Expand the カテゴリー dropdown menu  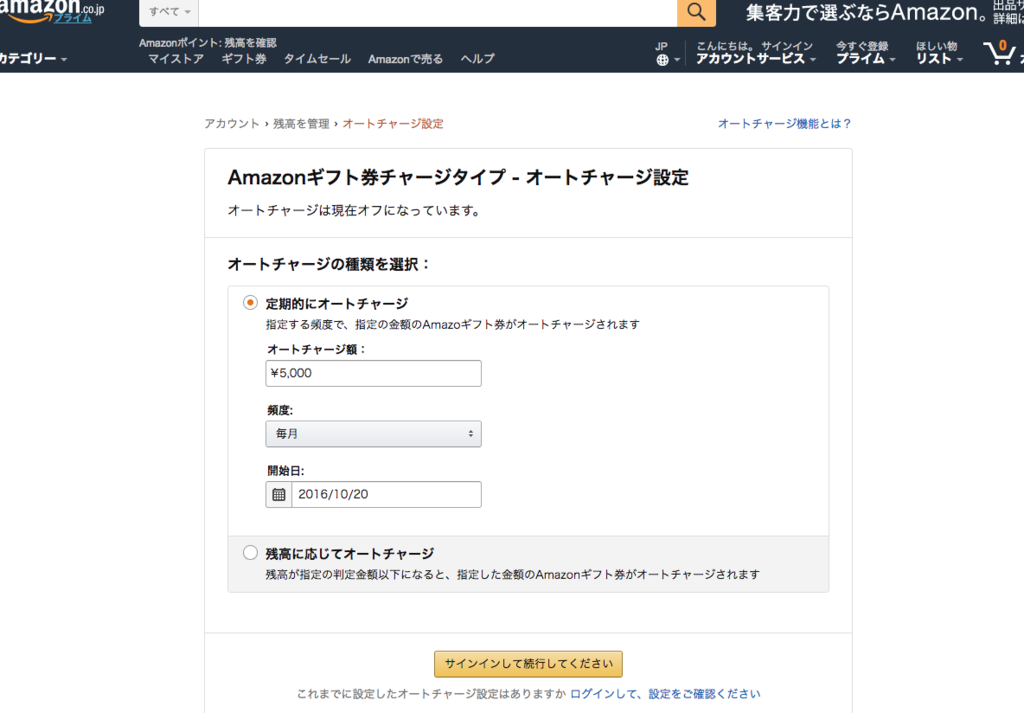33,59
